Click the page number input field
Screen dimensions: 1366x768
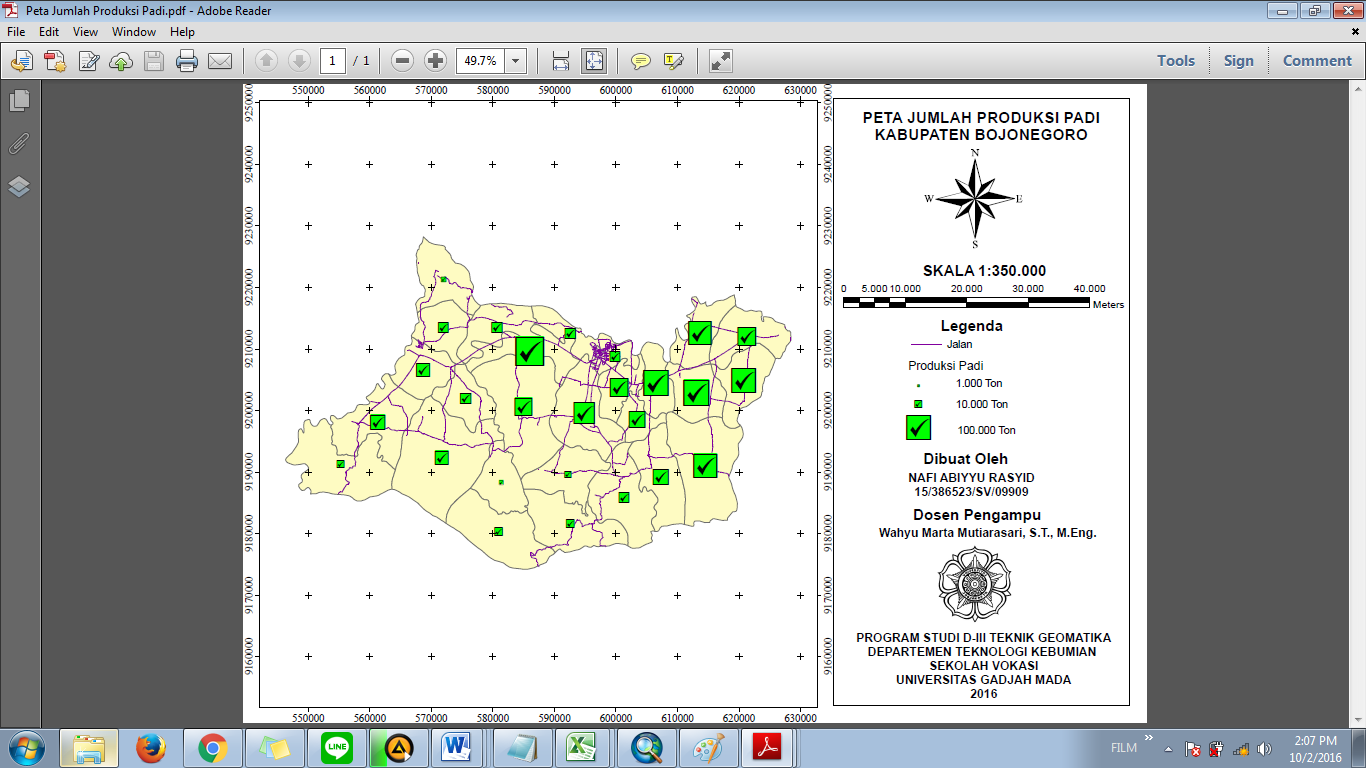point(333,61)
